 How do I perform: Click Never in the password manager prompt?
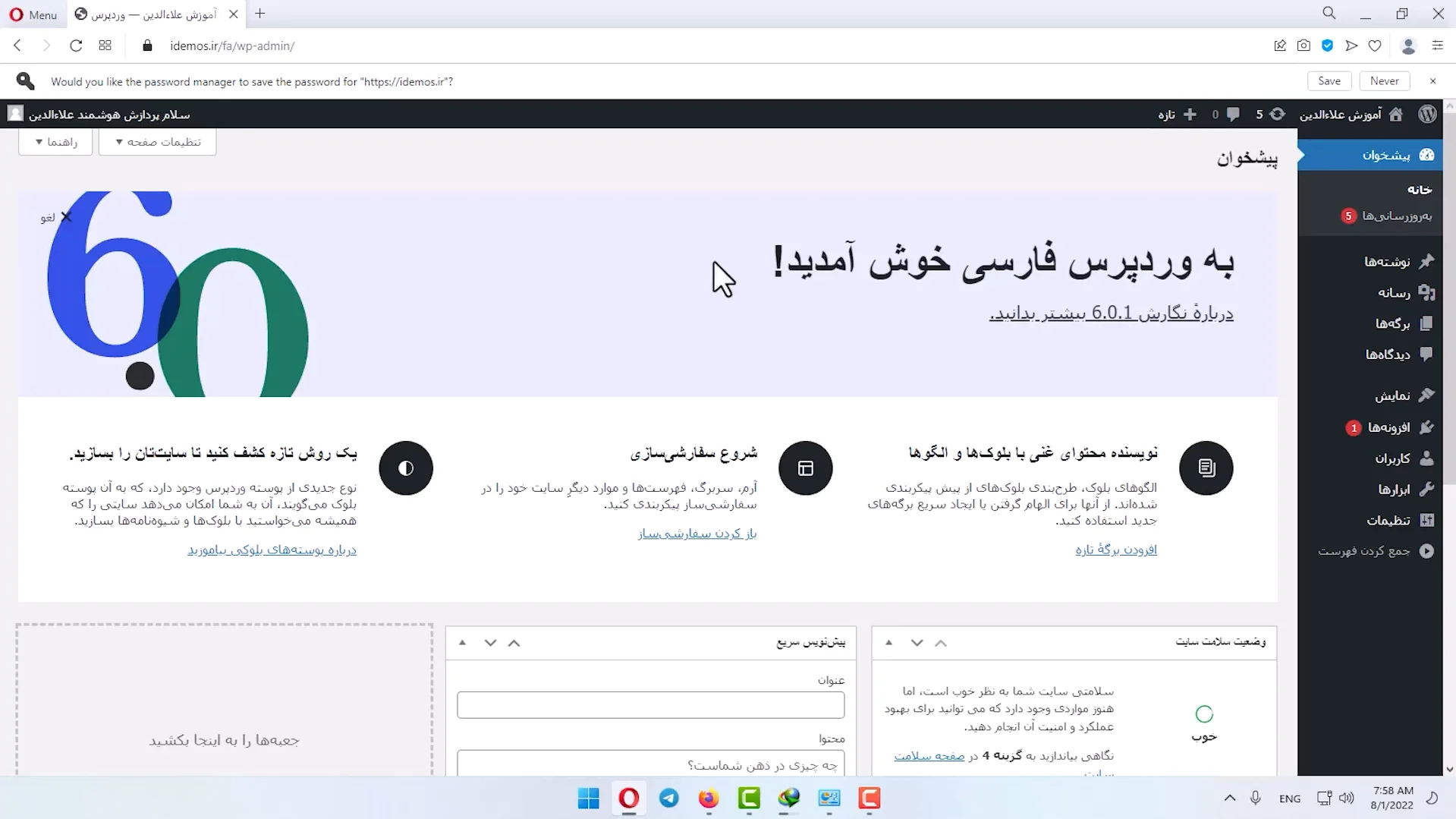pos(1384,81)
